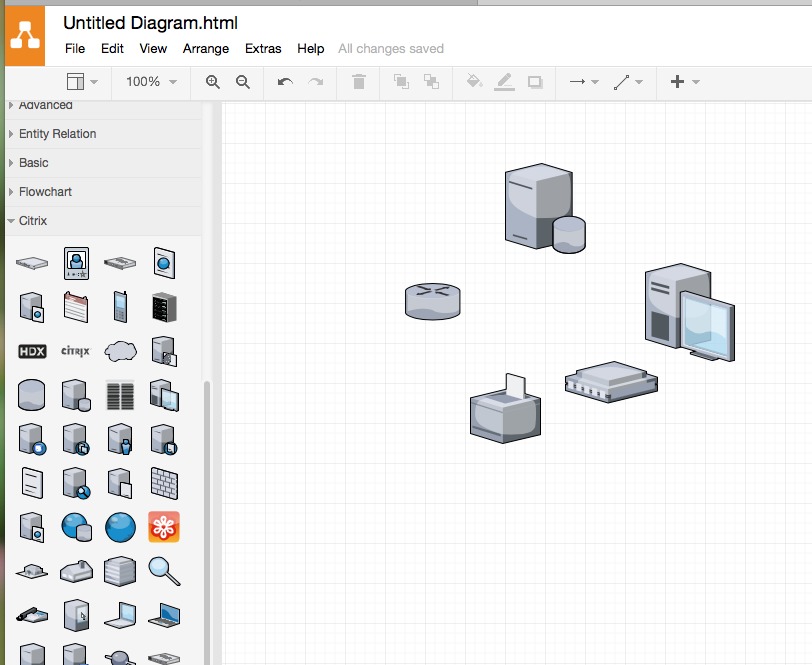Open the Arrange menu
The image size is (812, 665).
[x=206, y=48]
